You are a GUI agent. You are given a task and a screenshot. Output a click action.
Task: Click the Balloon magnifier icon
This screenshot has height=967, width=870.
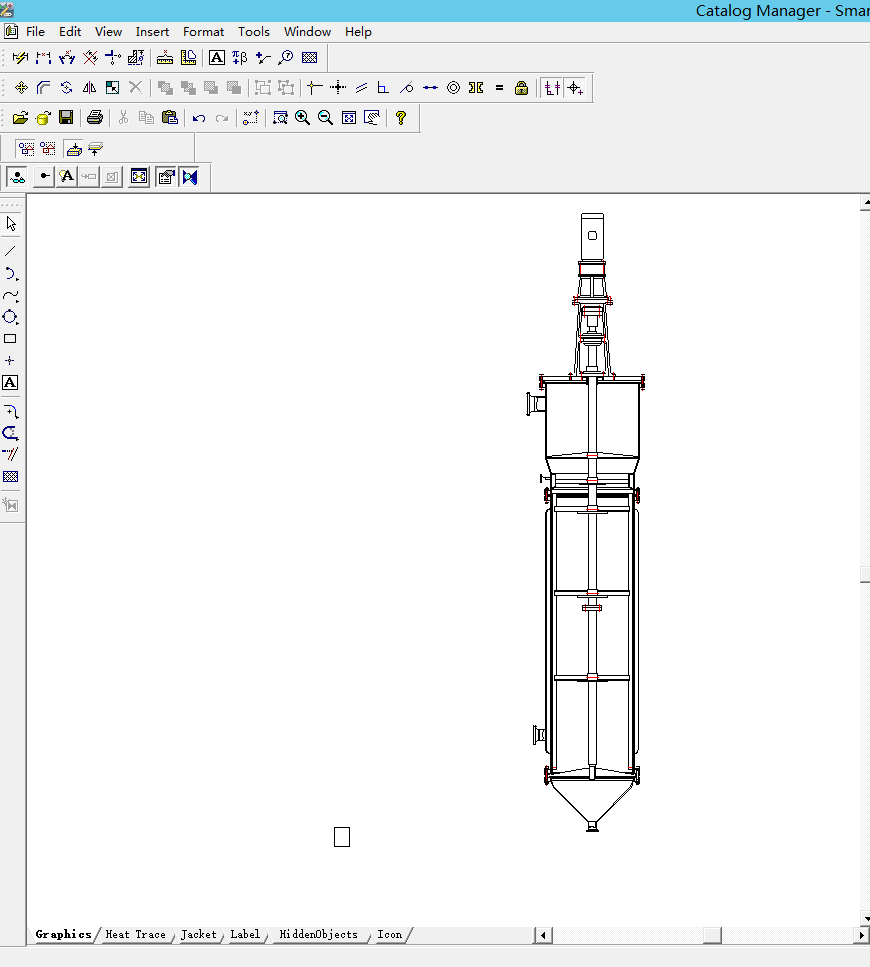(285, 57)
